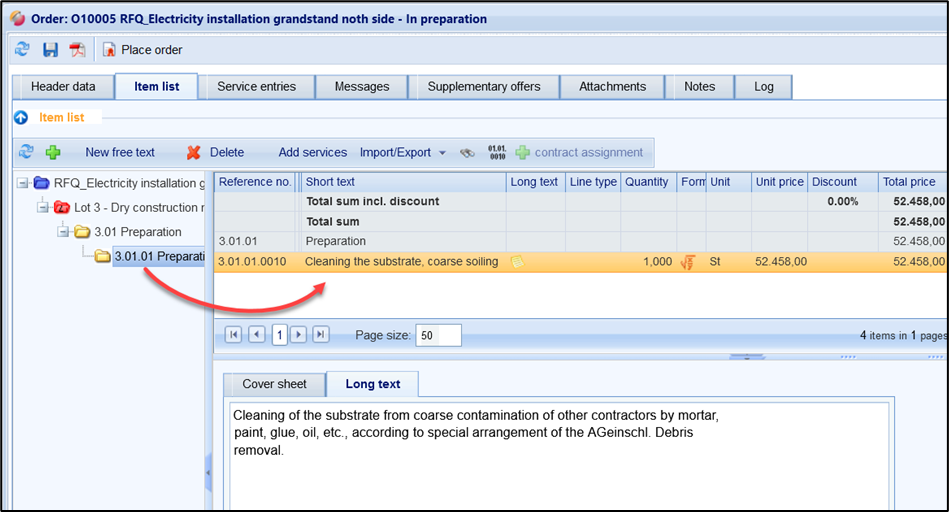Click the New free text button

click(120, 153)
